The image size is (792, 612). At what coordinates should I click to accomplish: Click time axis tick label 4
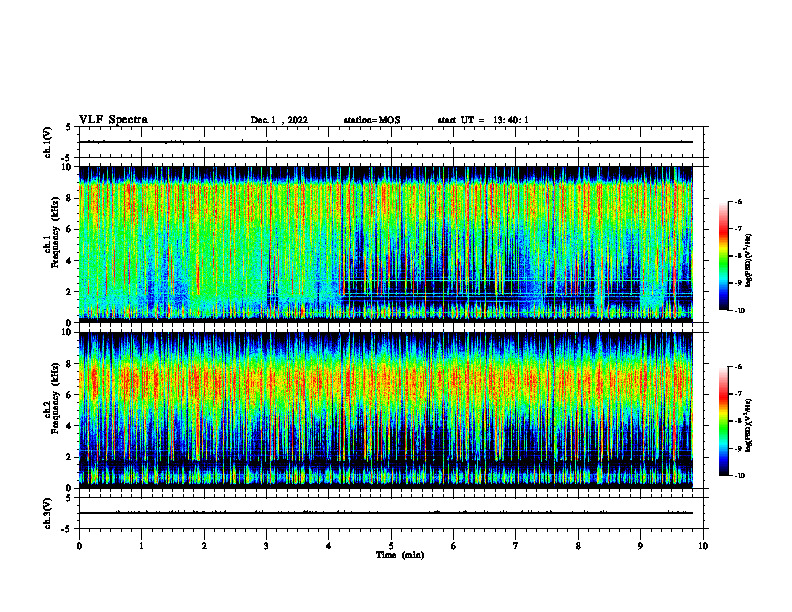pos(329,546)
